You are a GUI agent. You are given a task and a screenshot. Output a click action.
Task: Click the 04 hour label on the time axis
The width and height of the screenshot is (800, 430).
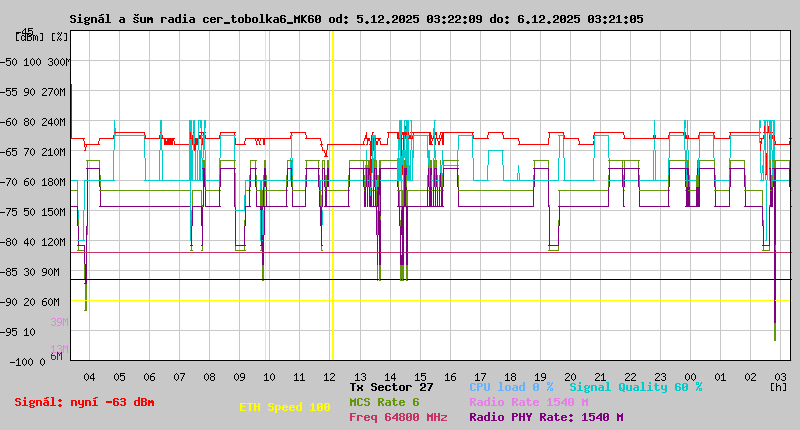coord(89,377)
